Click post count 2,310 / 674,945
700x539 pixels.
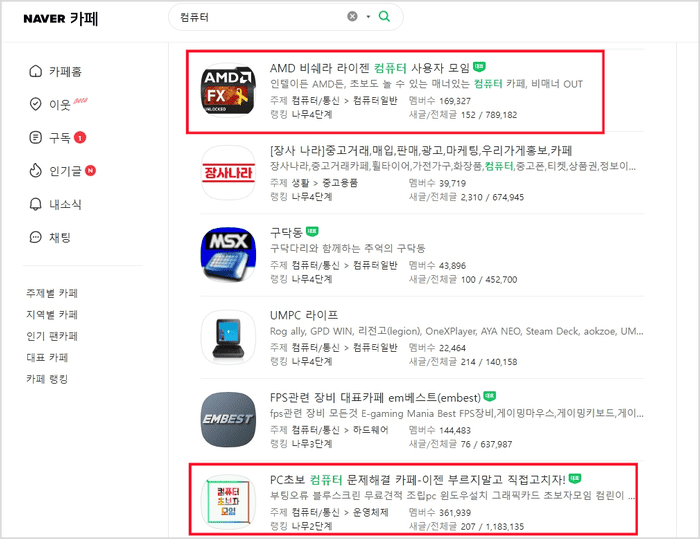(x=492, y=197)
